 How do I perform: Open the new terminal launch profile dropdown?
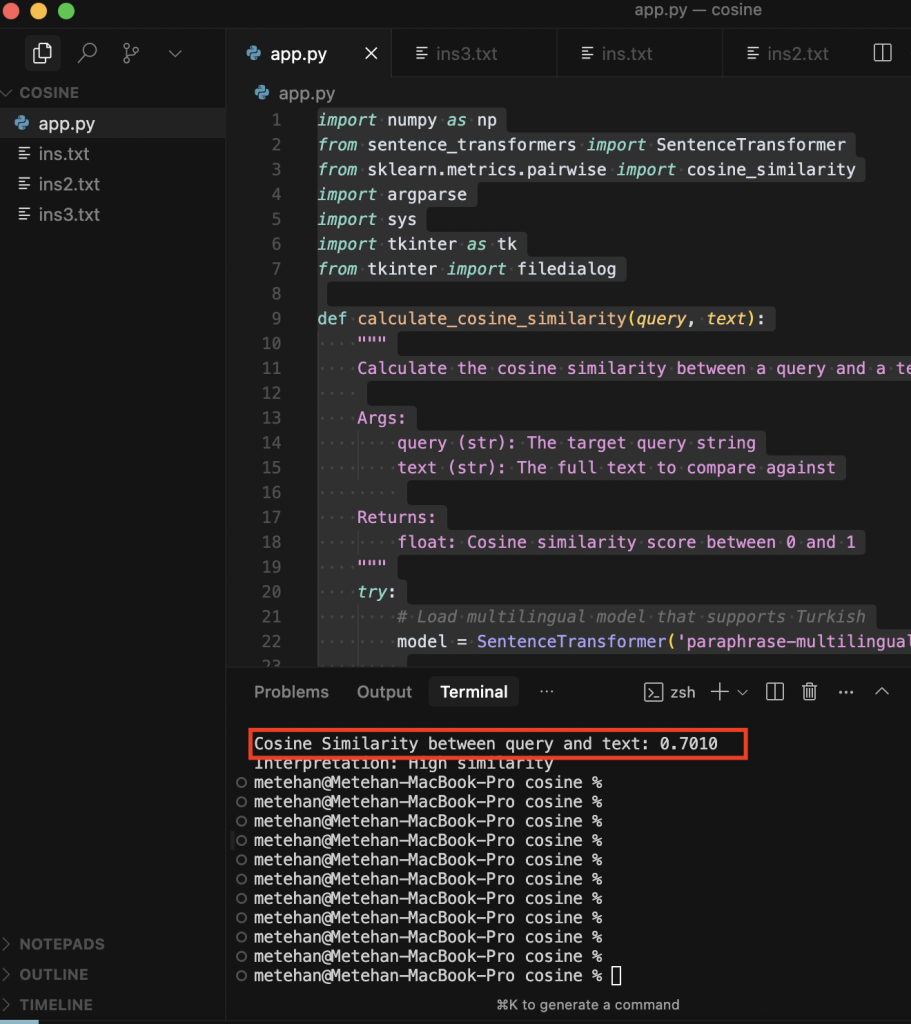coord(742,692)
